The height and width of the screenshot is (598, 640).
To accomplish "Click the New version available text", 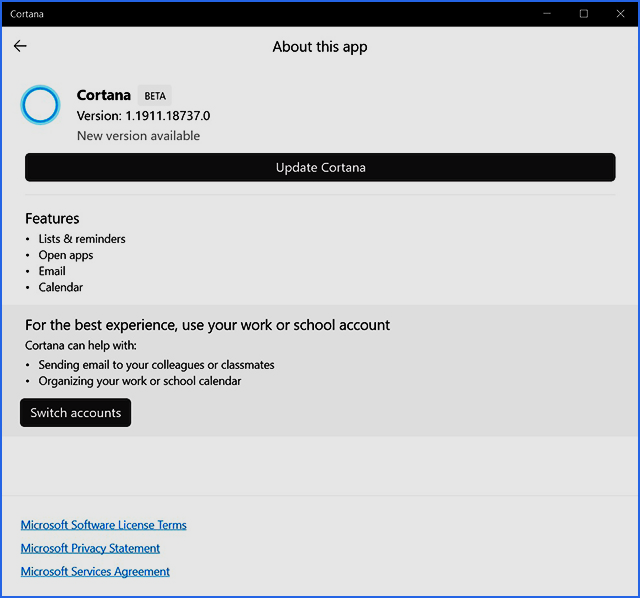I will click(138, 136).
